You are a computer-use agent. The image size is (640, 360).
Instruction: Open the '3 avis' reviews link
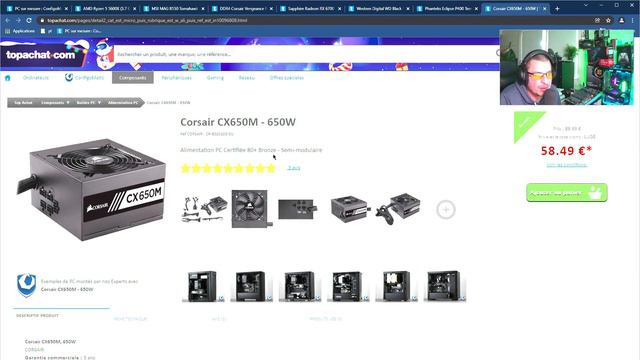[293, 168]
